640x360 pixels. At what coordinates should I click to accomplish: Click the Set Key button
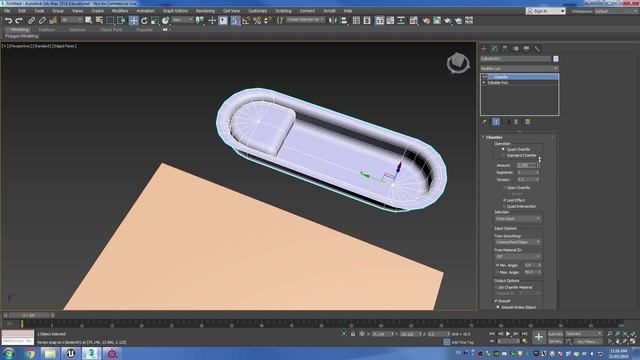tap(555, 341)
